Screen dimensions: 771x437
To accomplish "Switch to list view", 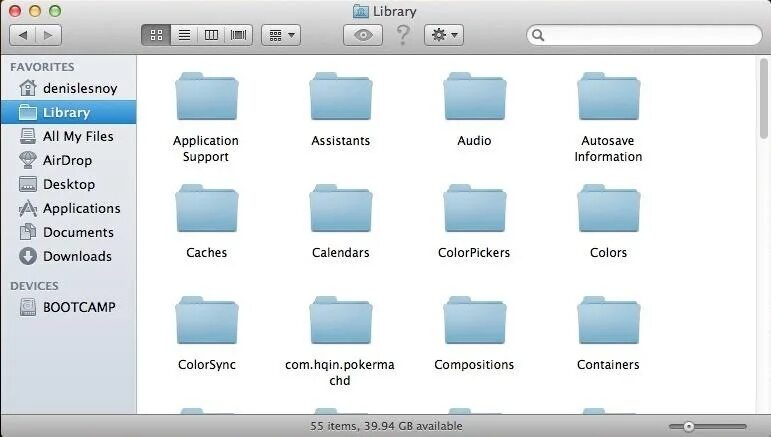I will point(184,35).
